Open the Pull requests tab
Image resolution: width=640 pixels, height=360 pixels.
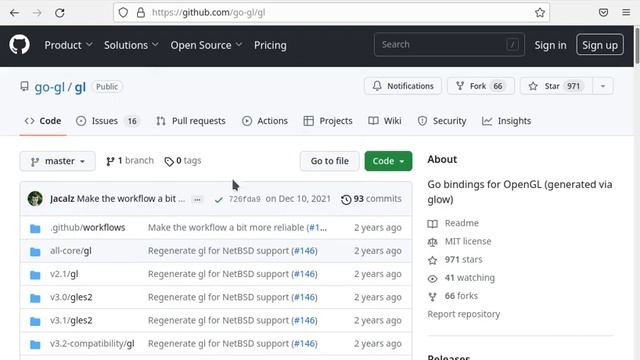[x=191, y=121]
